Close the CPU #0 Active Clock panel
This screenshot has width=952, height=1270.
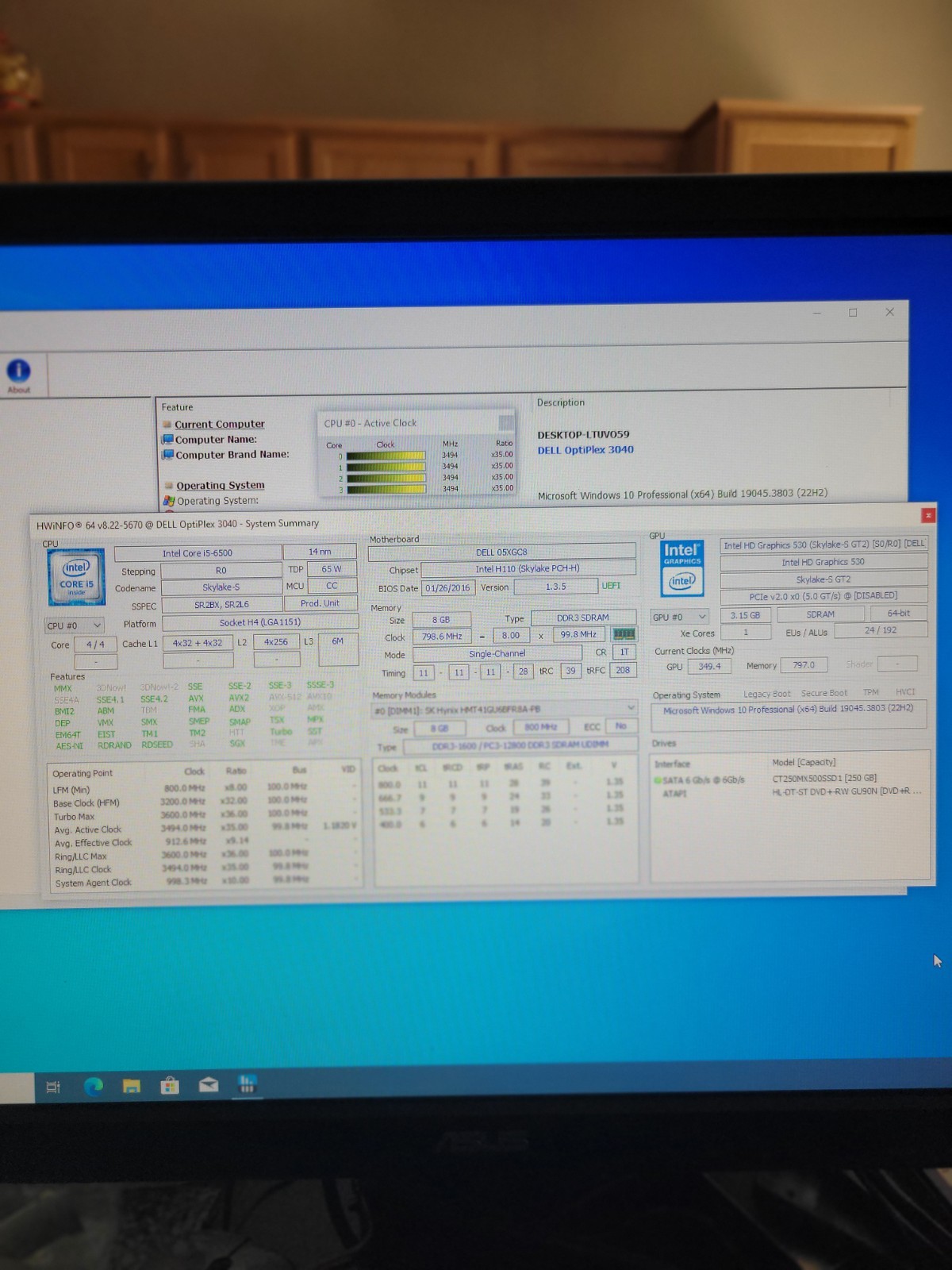click(x=505, y=421)
